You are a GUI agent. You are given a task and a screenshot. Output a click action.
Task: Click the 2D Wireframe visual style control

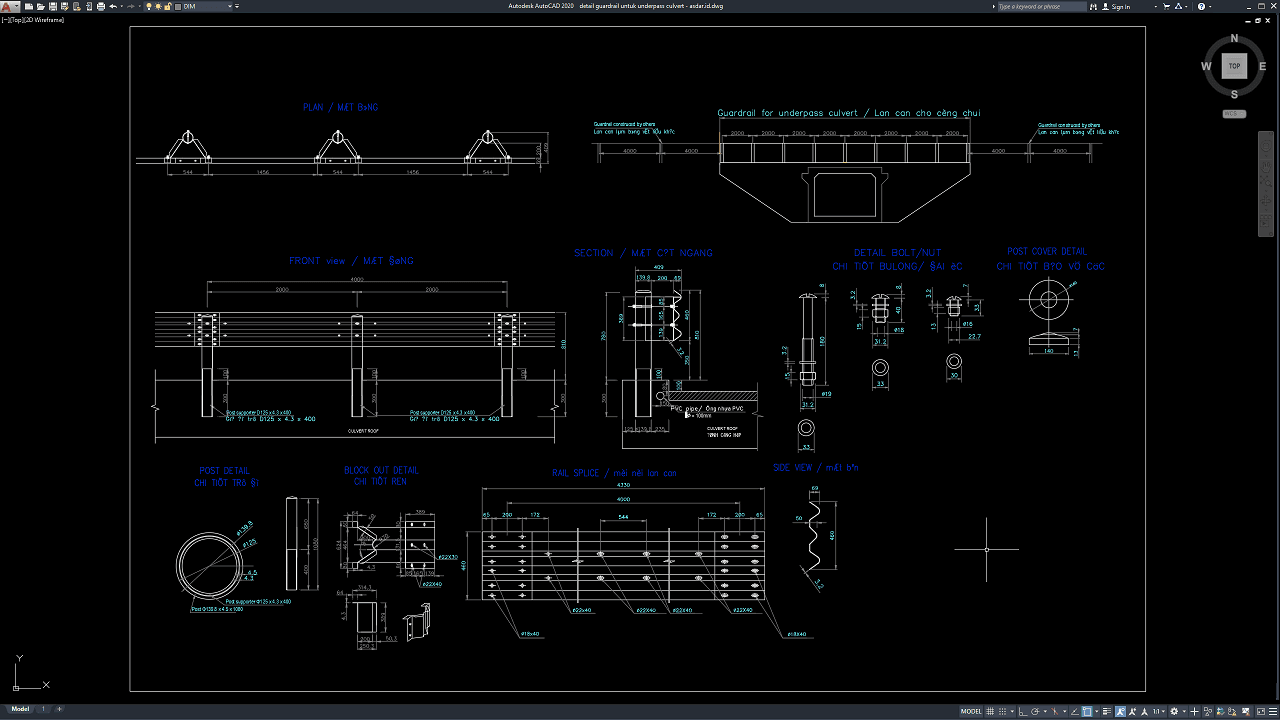click(x=46, y=19)
